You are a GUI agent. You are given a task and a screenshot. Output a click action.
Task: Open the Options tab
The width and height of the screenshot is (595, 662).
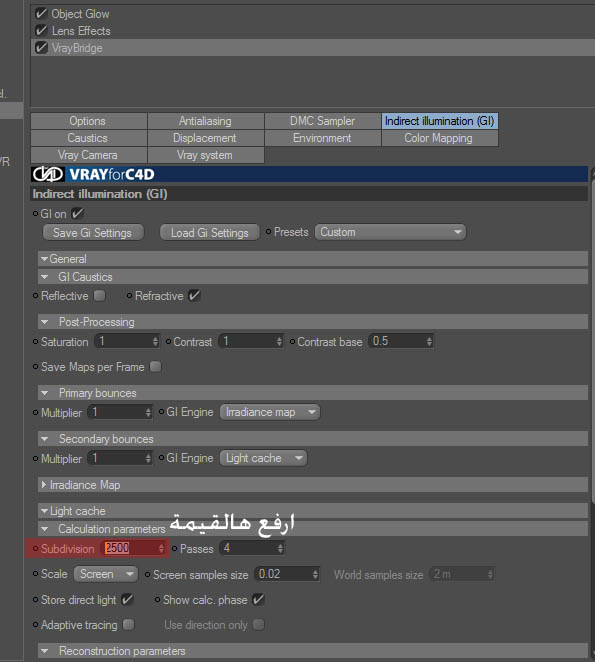pyautogui.click(x=89, y=121)
